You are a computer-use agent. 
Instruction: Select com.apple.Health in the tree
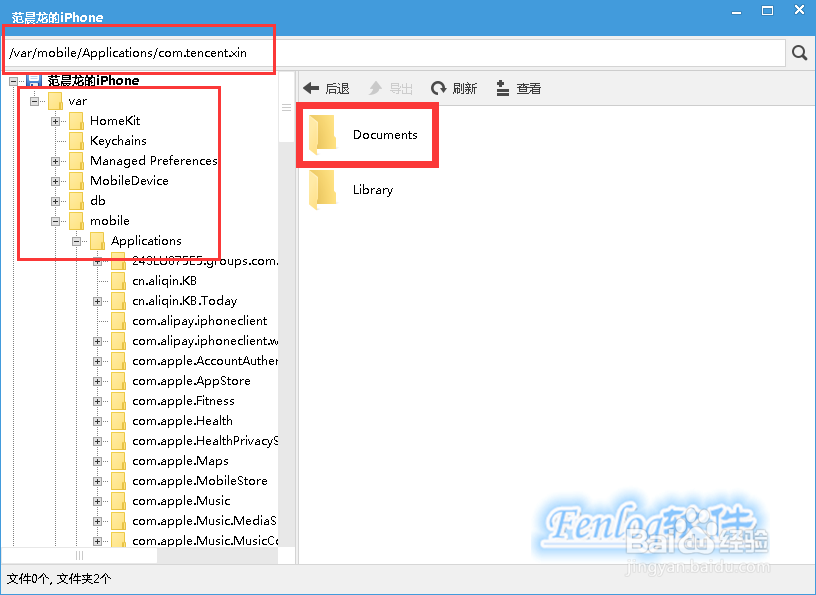(x=182, y=421)
